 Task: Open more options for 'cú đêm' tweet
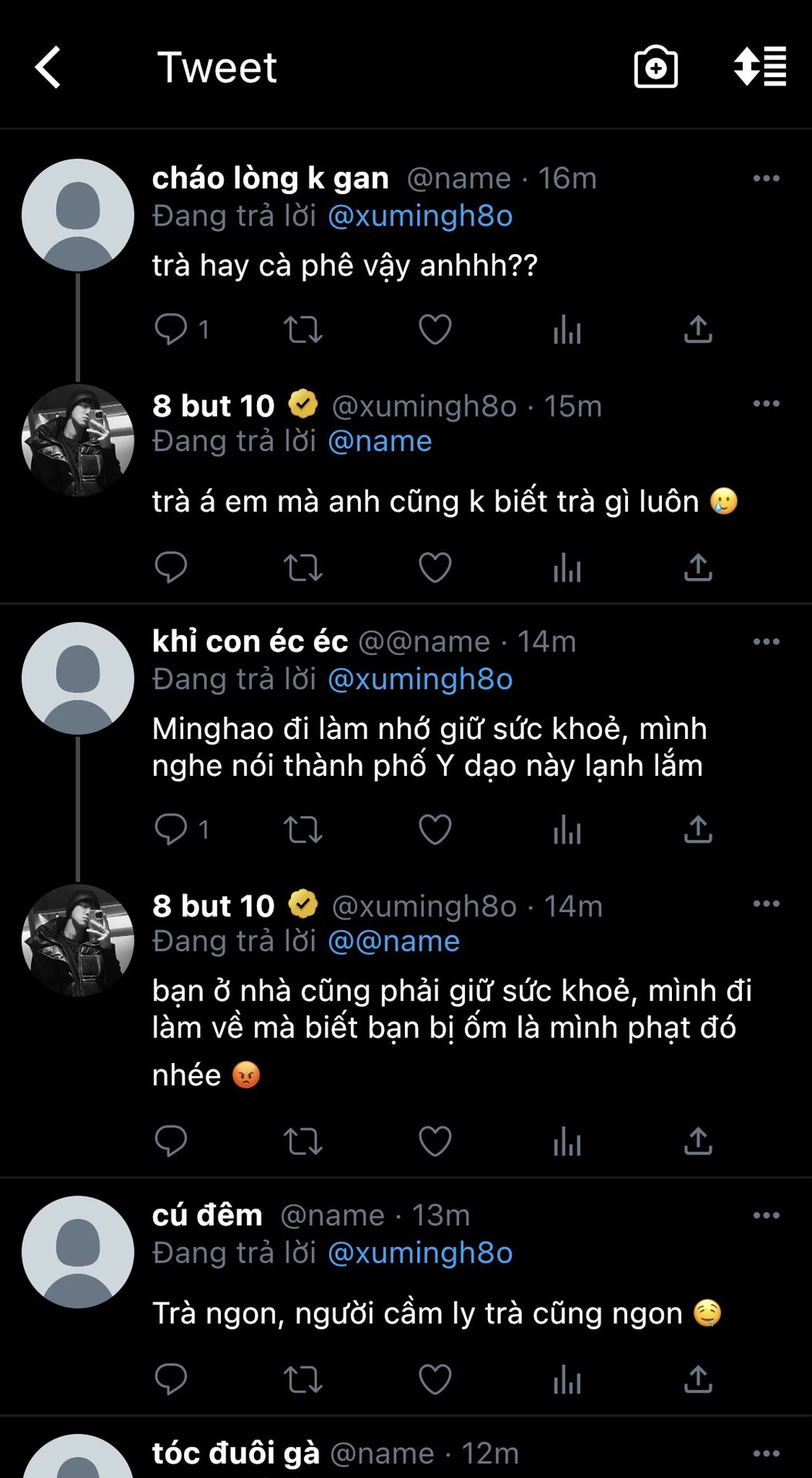766,1216
